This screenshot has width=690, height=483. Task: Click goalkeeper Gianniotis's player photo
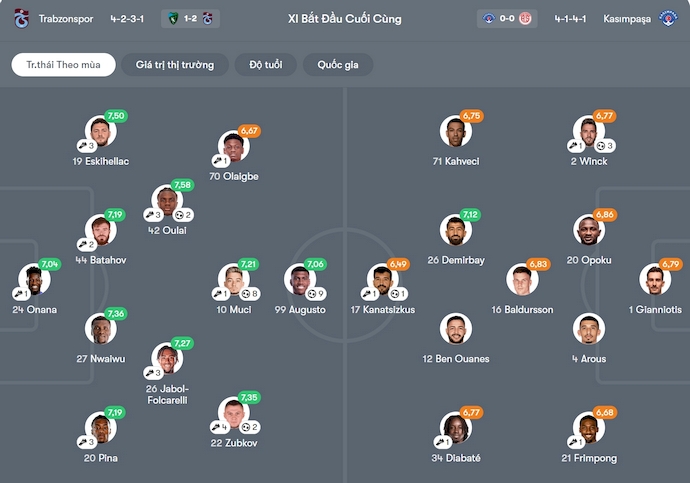click(x=657, y=280)
